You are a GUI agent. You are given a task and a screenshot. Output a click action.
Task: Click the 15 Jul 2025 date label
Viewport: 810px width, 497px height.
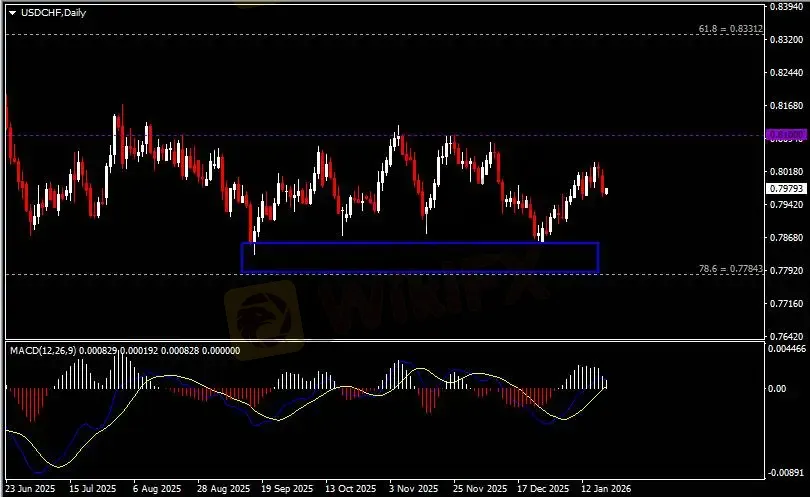click(x=92, y=488)
